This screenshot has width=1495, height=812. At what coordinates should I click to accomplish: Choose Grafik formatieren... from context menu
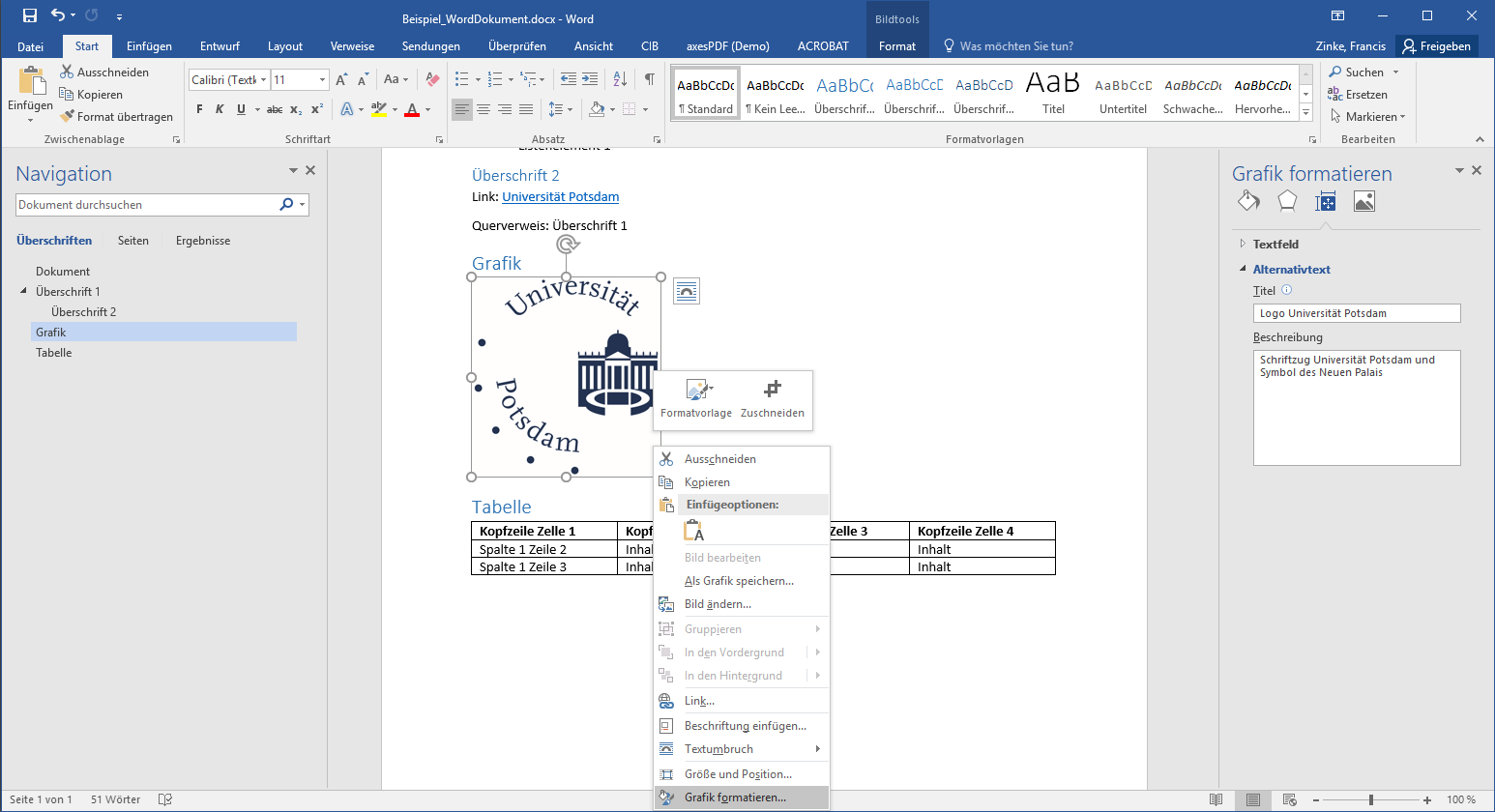point(735,797)
